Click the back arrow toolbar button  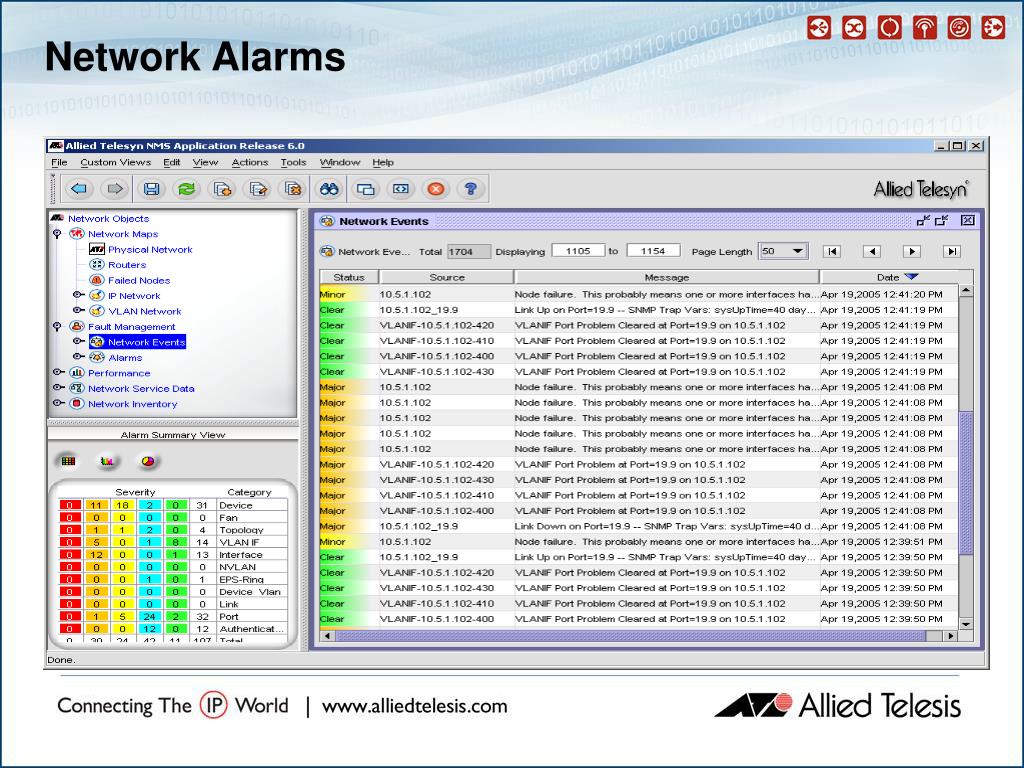pyautogui.click(x=80, y=189)
